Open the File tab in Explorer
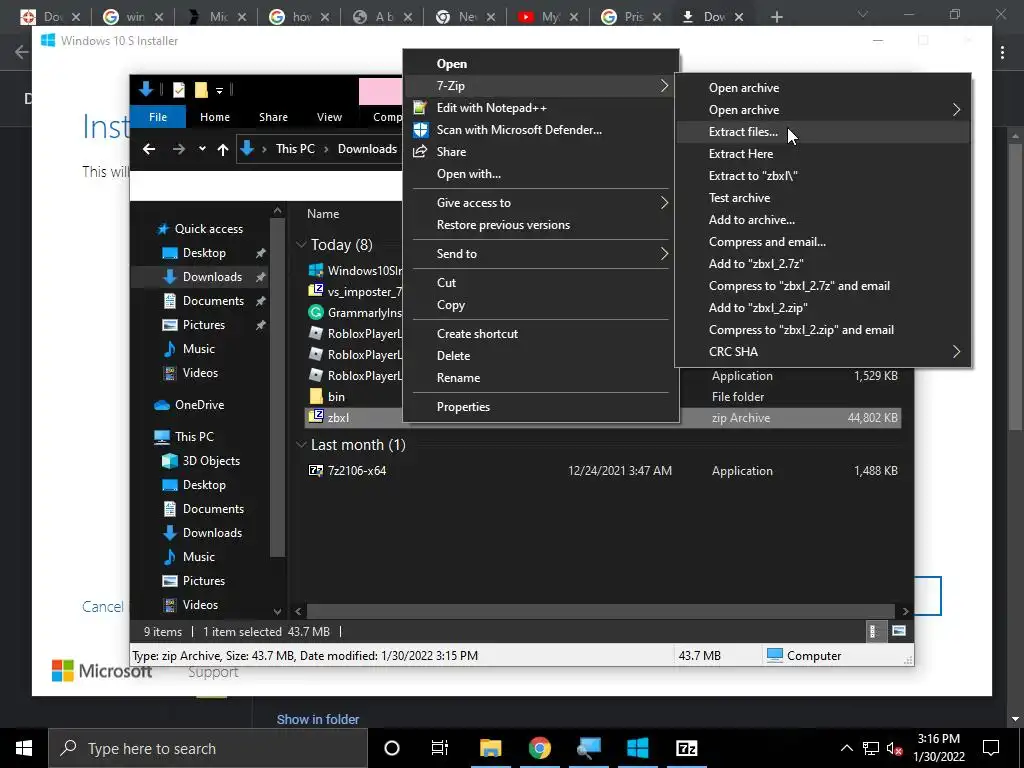 [158, 117]
